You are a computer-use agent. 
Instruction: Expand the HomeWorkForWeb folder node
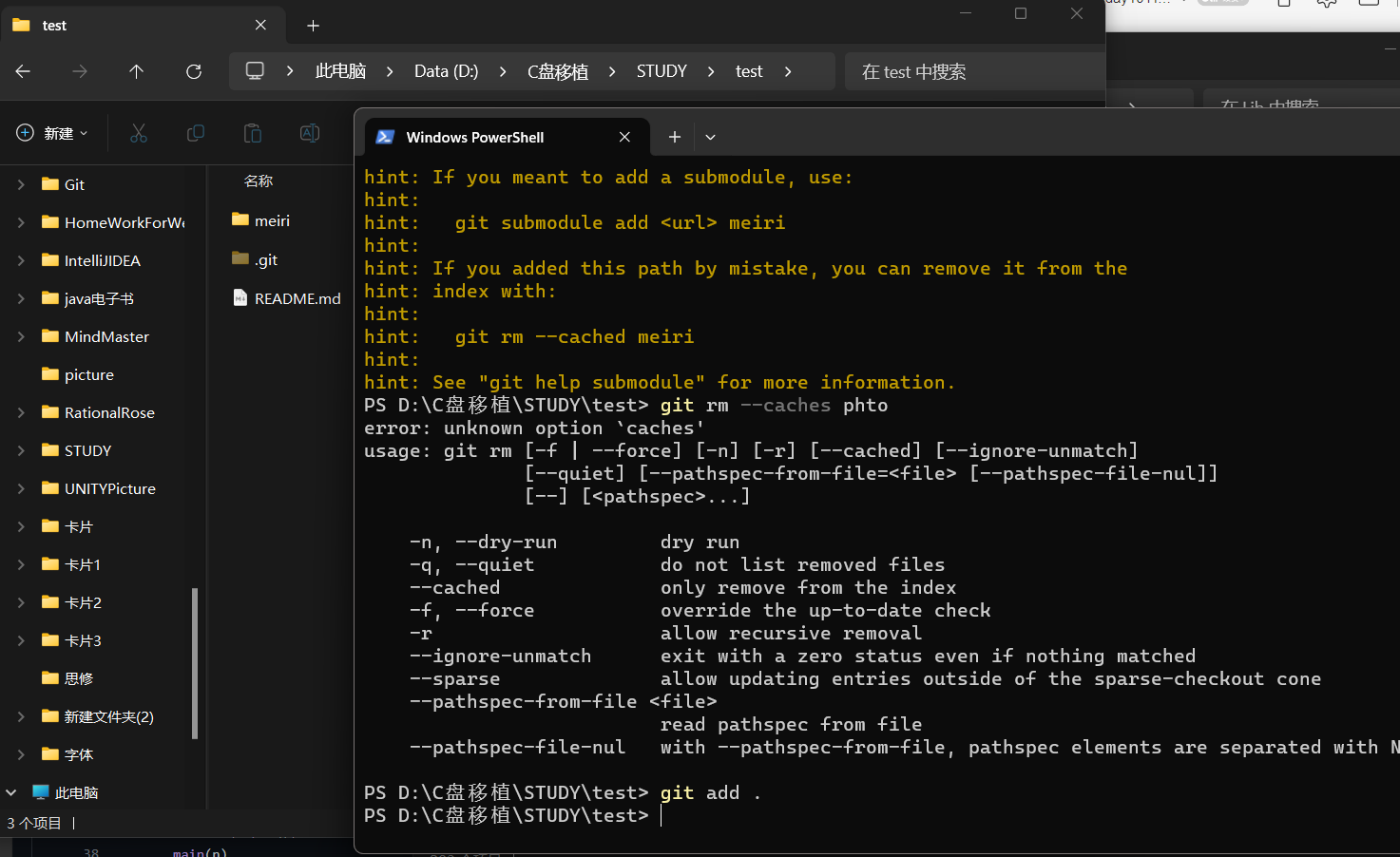[x=21, y=222]
